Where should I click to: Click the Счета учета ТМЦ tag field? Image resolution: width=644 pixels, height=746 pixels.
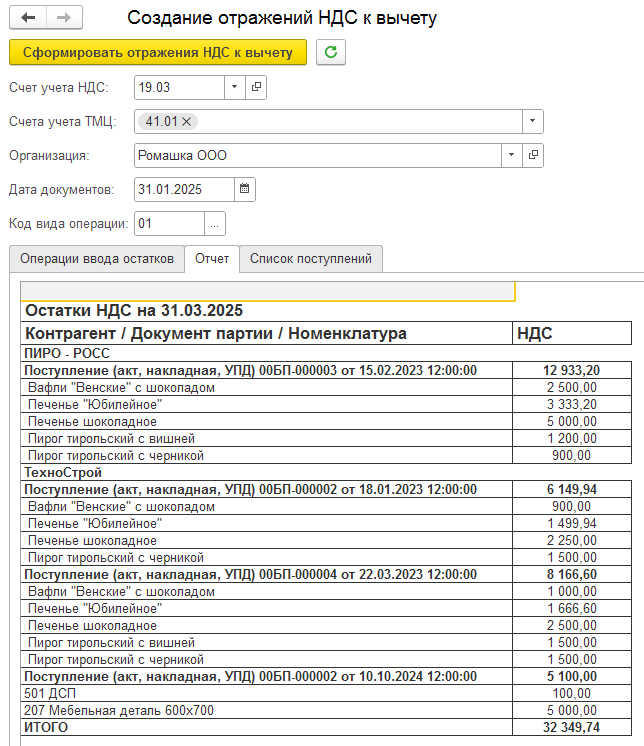click(x=328, y=121)
